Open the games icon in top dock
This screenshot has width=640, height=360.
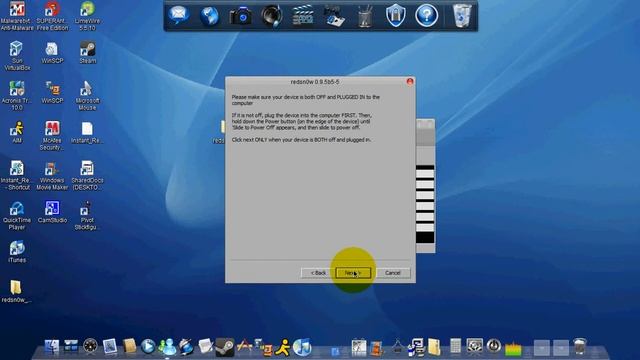pos(333,16)
